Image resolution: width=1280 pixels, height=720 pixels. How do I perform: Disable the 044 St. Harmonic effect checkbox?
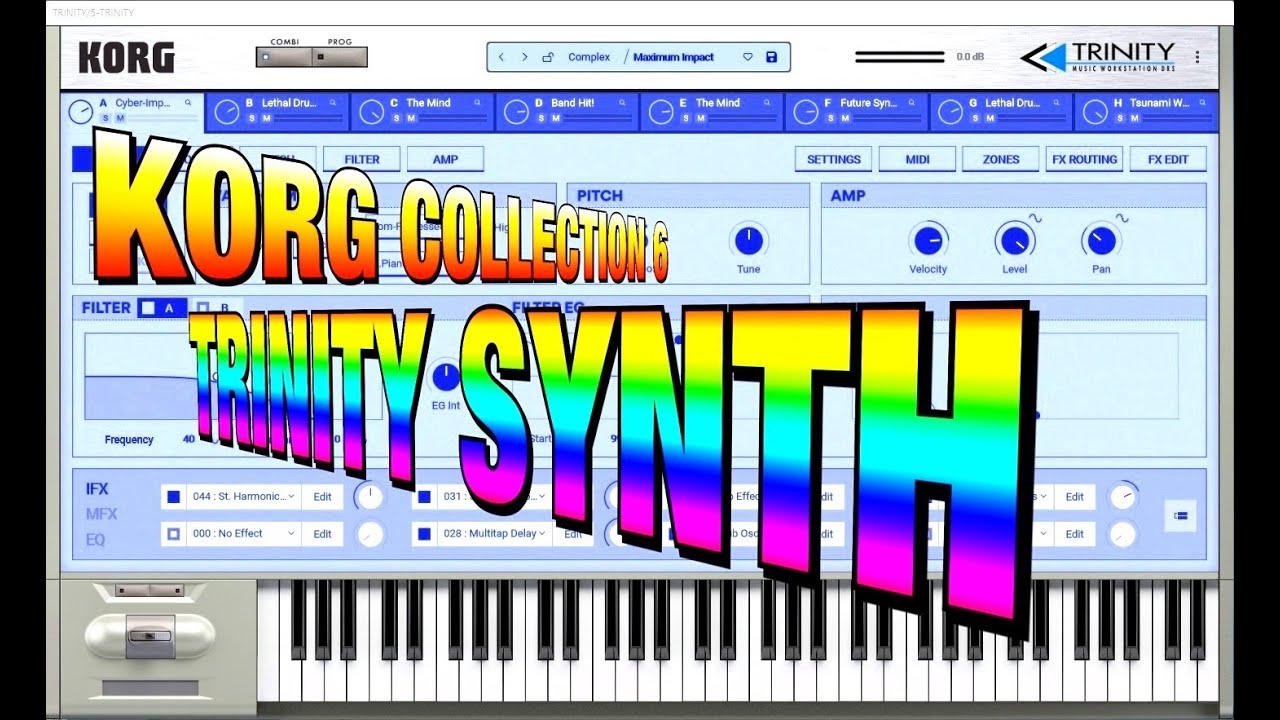coord(174,496)
